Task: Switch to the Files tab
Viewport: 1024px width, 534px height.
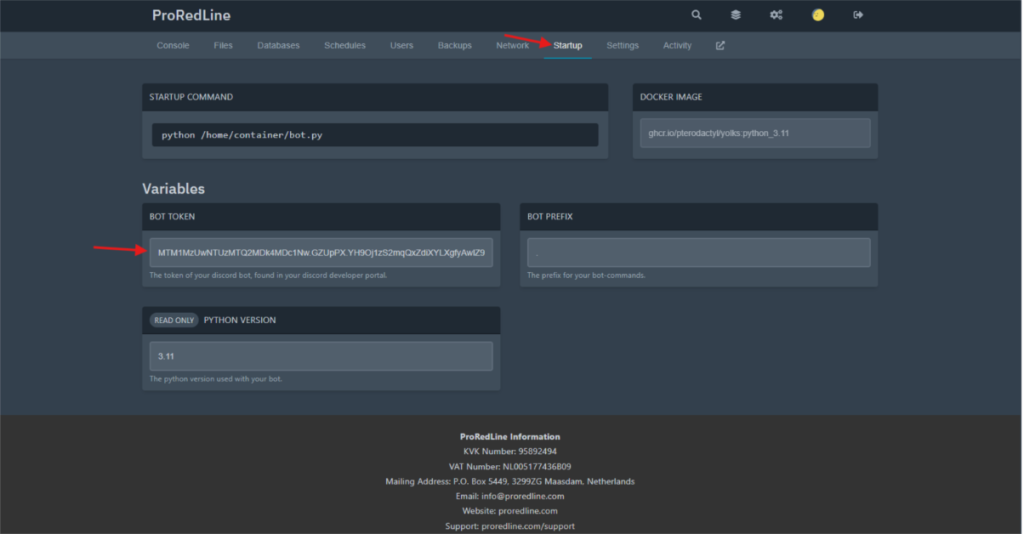Action: 223,45
